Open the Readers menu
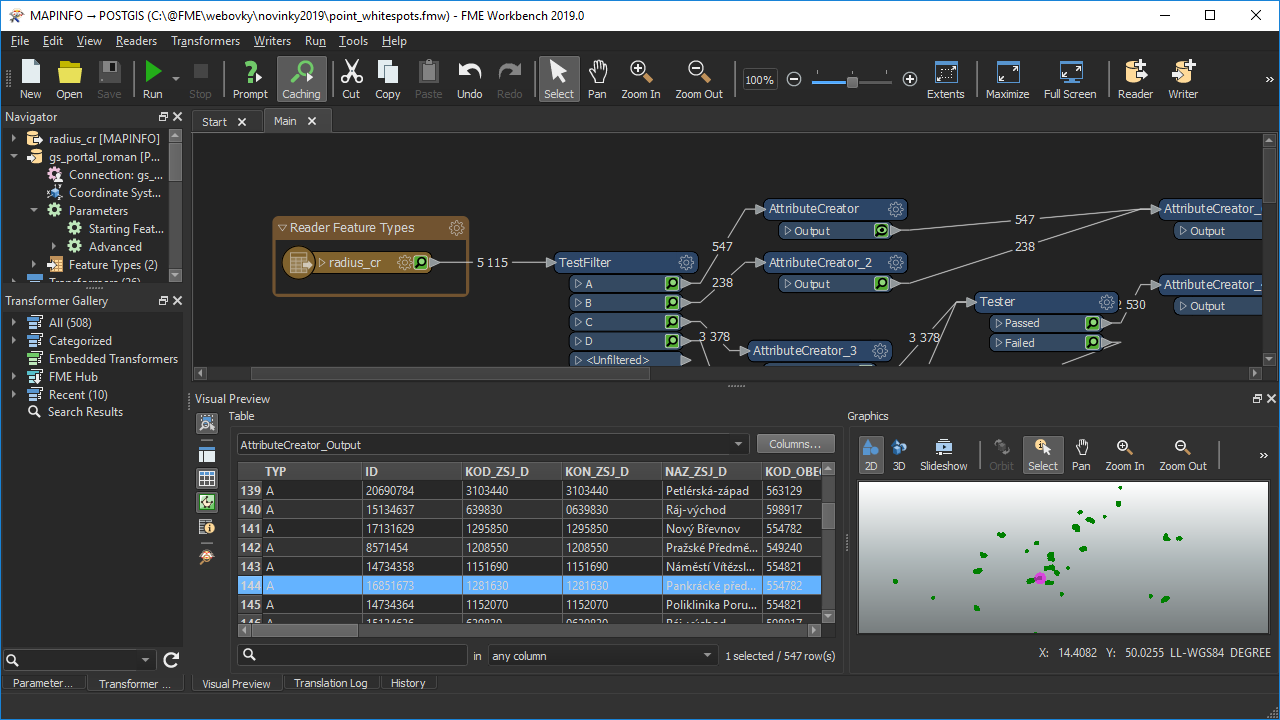Screen dimensions: 1280x720 136,41
